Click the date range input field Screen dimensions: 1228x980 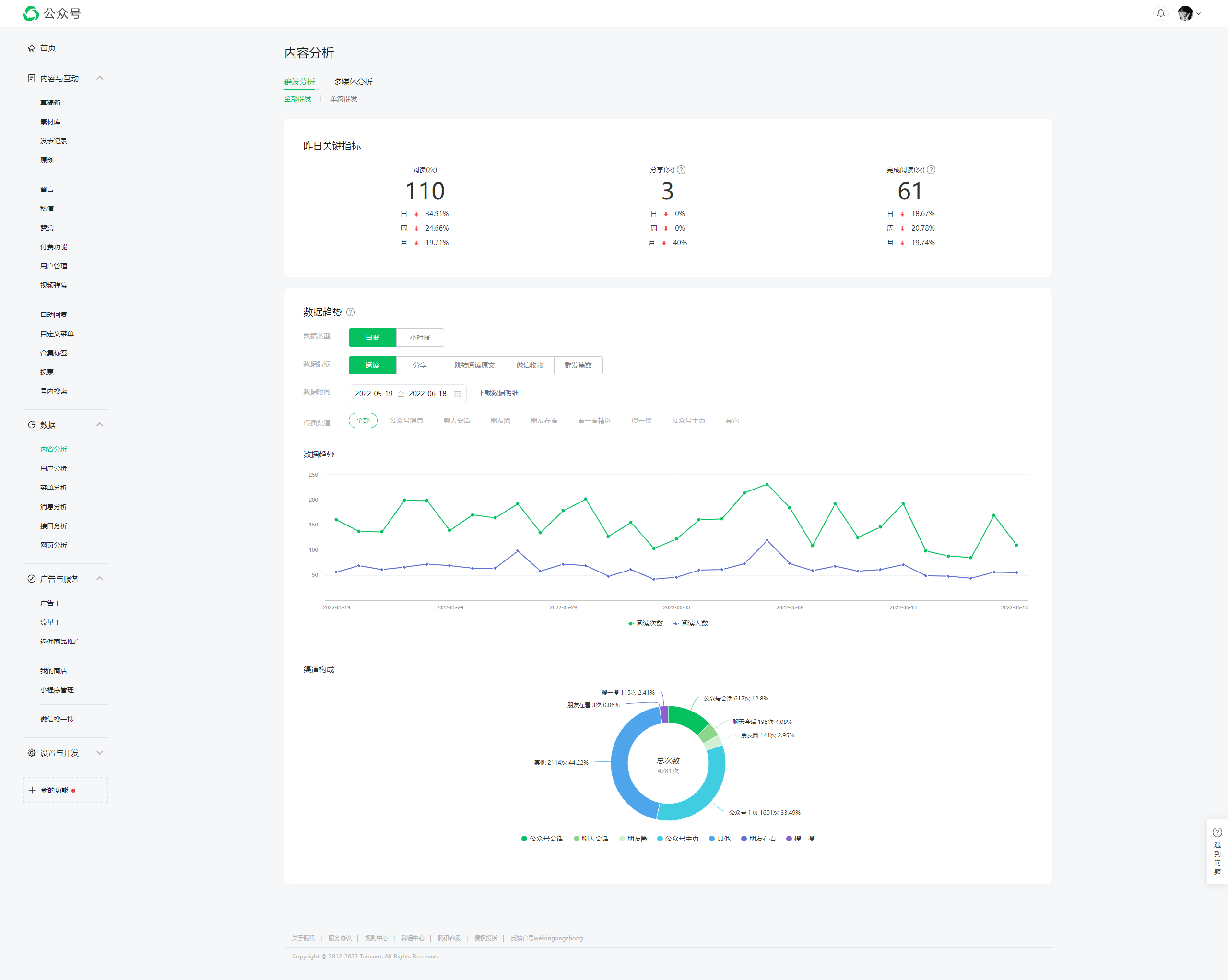401,394
